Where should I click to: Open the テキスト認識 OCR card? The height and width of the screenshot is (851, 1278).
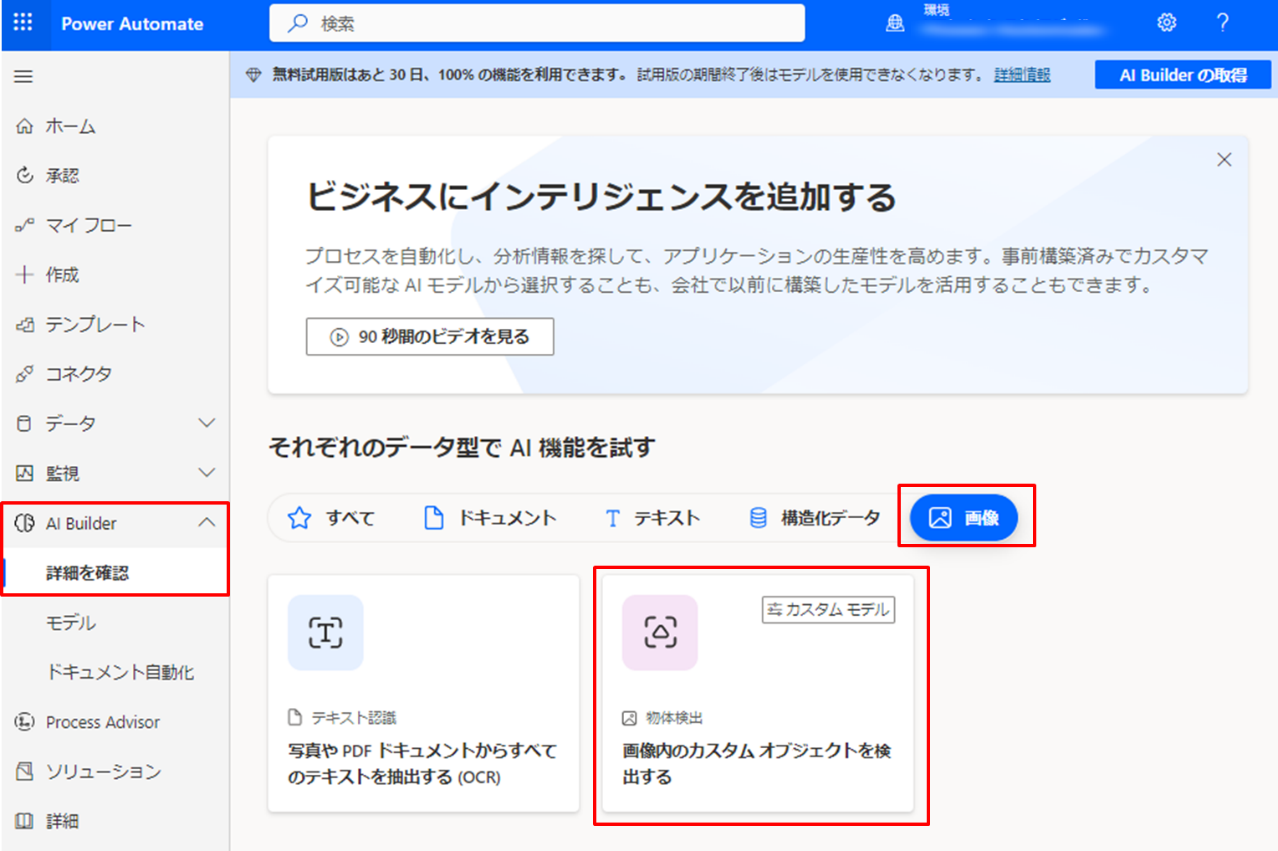[424, 693]
